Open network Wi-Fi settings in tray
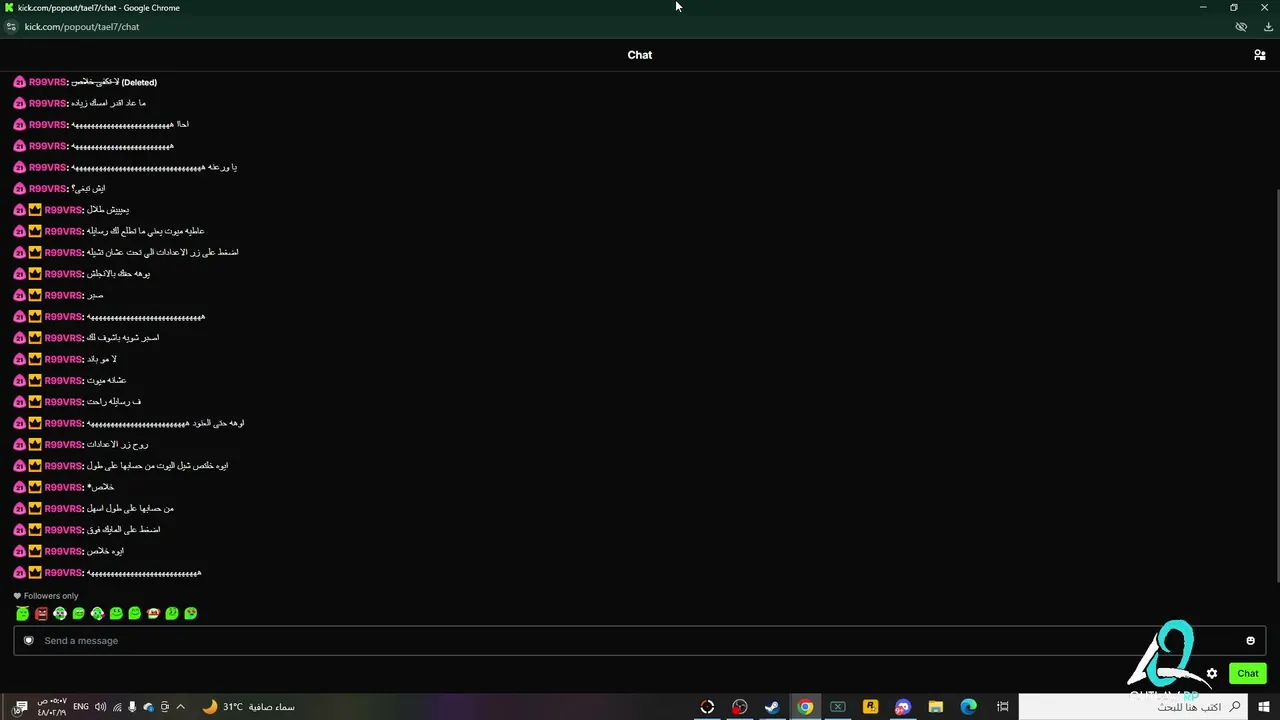 click(x=117, y=707)
